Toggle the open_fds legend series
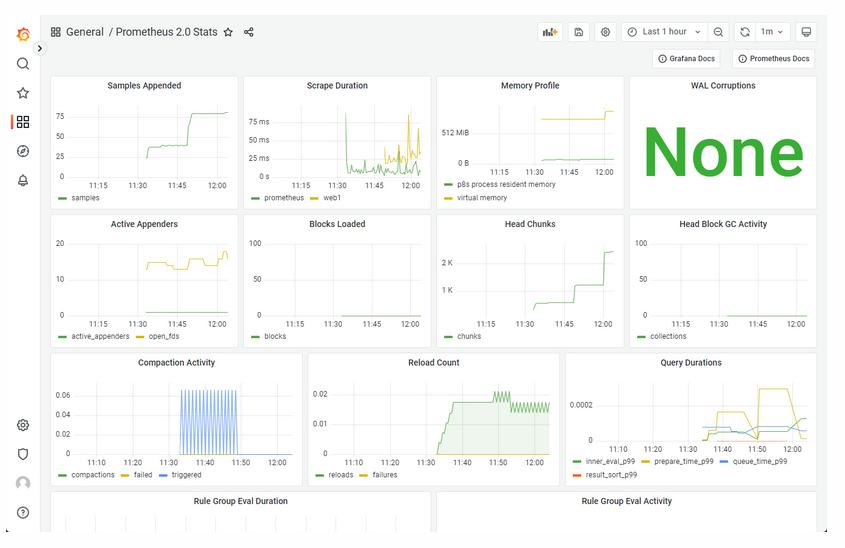 click(164, 336)
